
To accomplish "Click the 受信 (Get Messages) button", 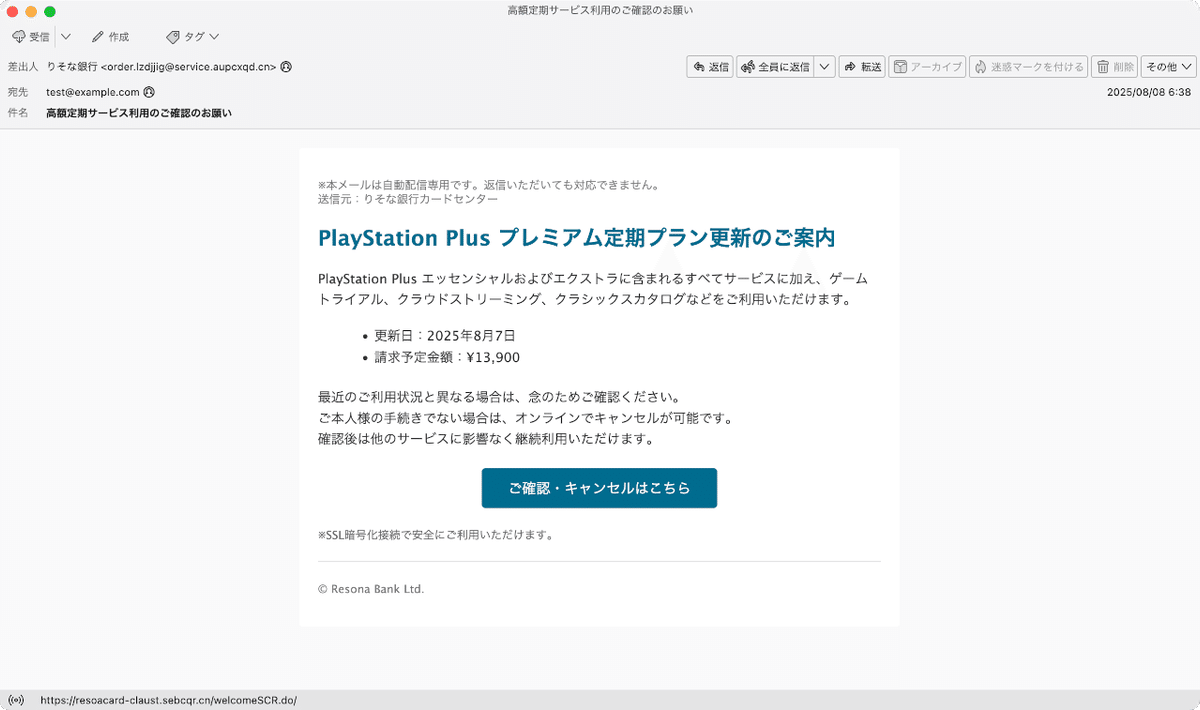I will pyautogui.click(x=31, y=37).
